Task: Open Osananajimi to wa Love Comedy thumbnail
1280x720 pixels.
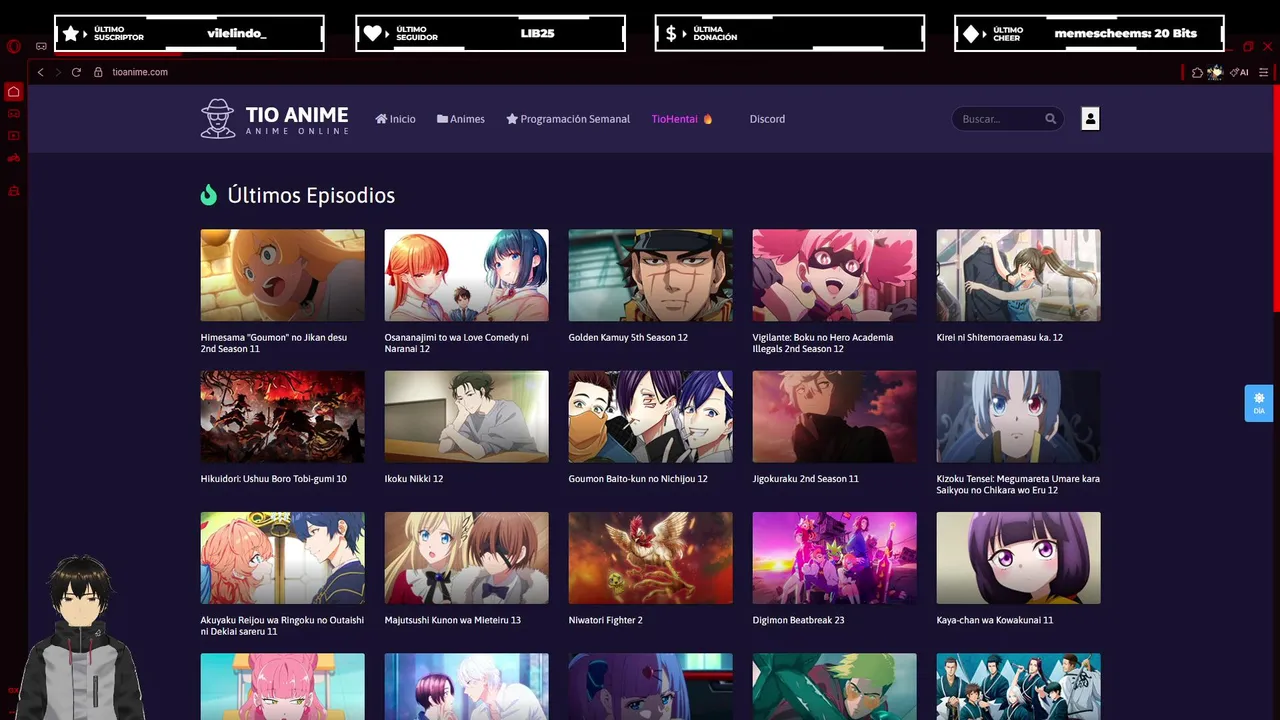Action: point(466,276)
